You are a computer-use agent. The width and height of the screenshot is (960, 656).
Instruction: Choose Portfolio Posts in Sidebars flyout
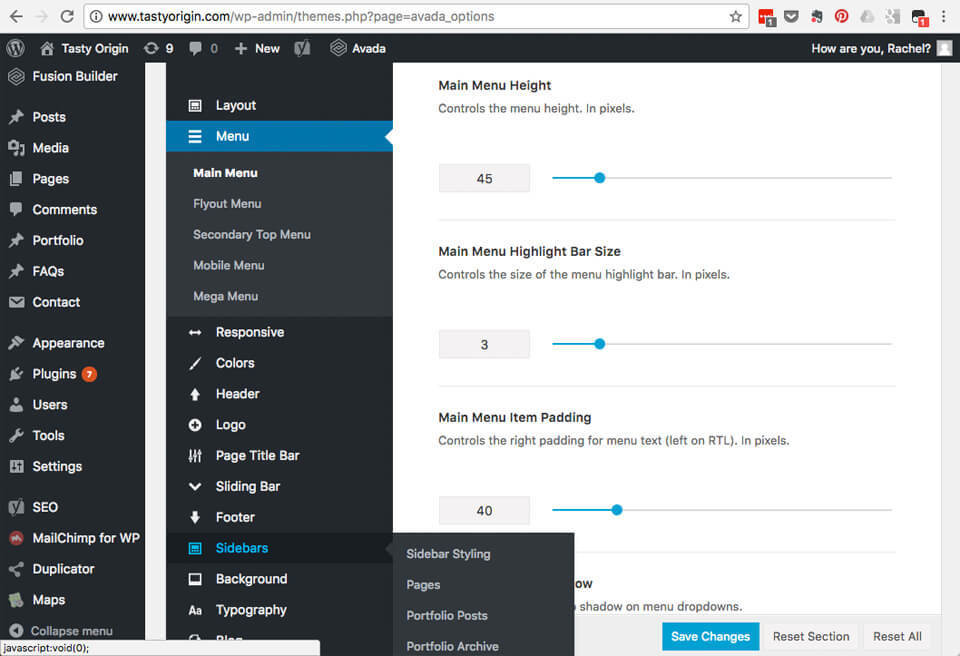point(447,616)
